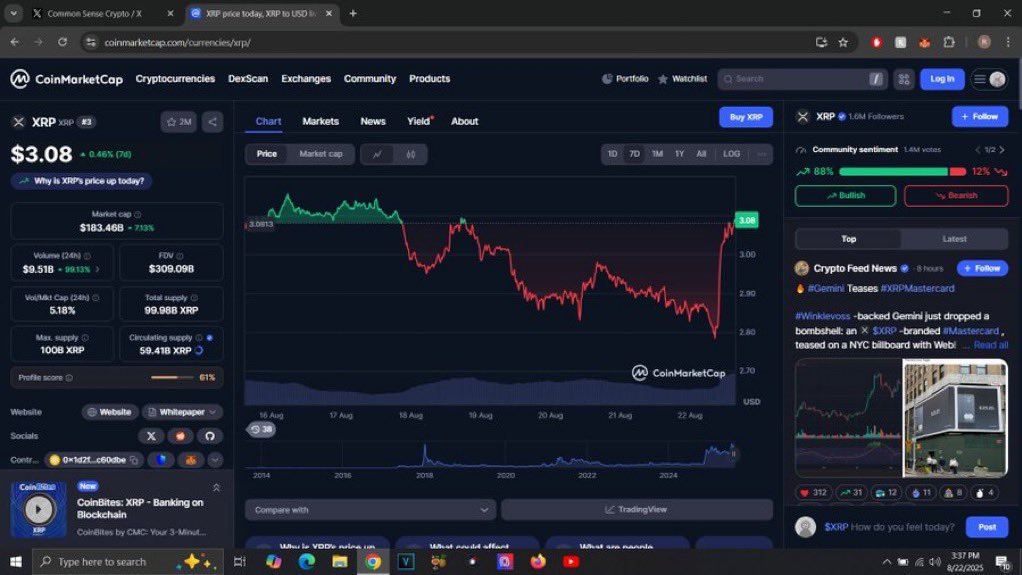This screenshot has width=1022, height=575.
Task: Add XRP to watchlist star button
Action: [179, 122]
